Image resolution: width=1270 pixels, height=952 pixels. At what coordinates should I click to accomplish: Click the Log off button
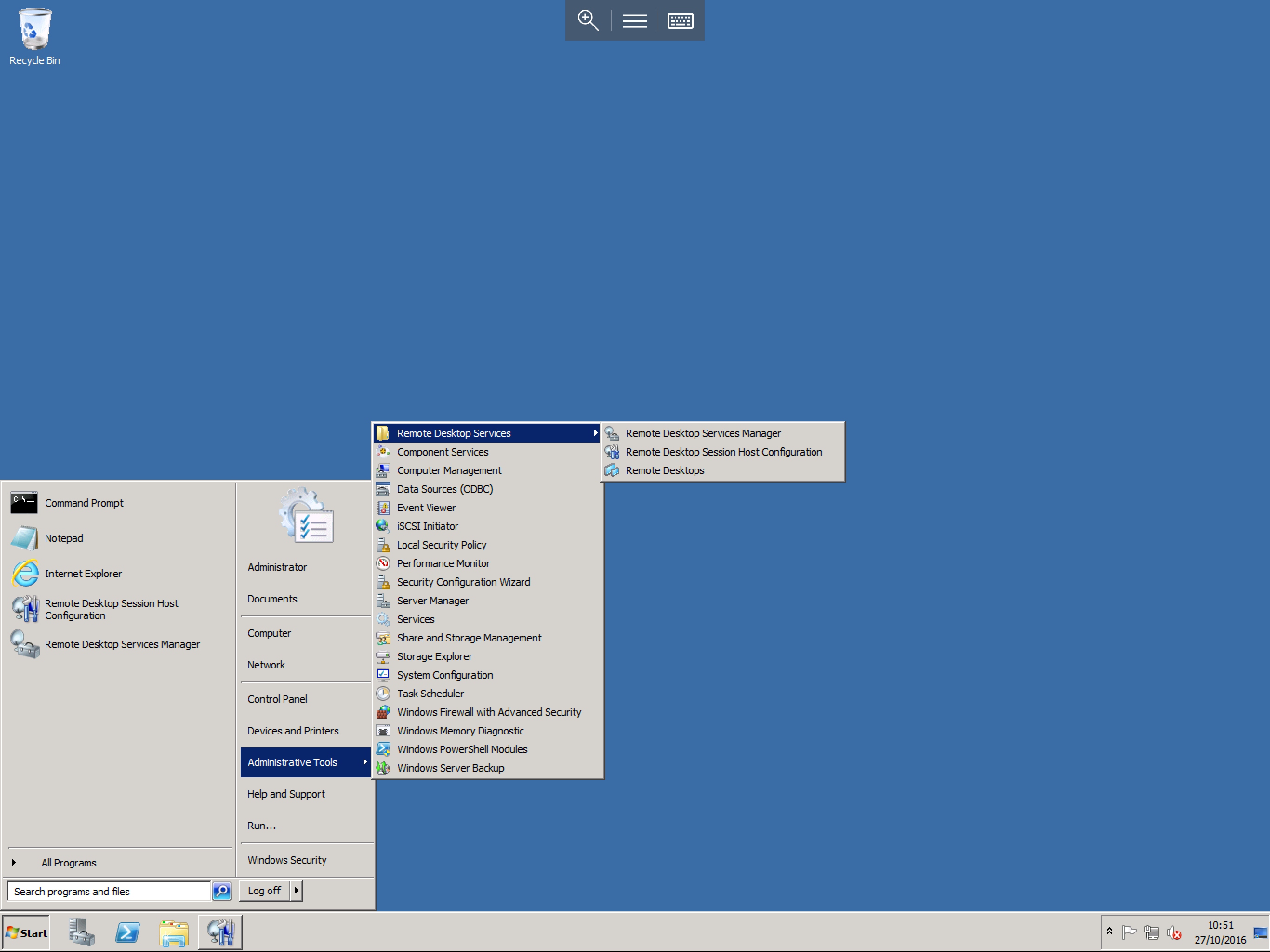[x=264, y=891]
